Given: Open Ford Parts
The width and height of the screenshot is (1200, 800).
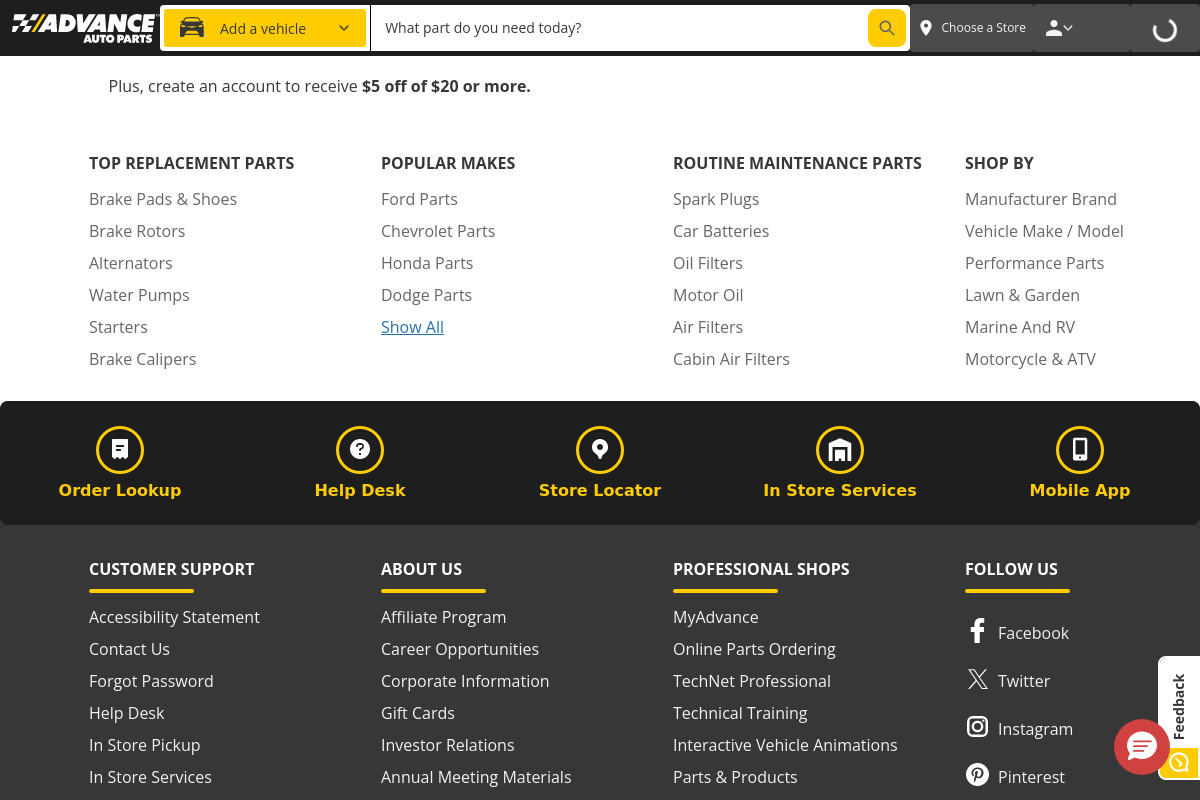Looking at the screenshot, I should coord(419,199).
